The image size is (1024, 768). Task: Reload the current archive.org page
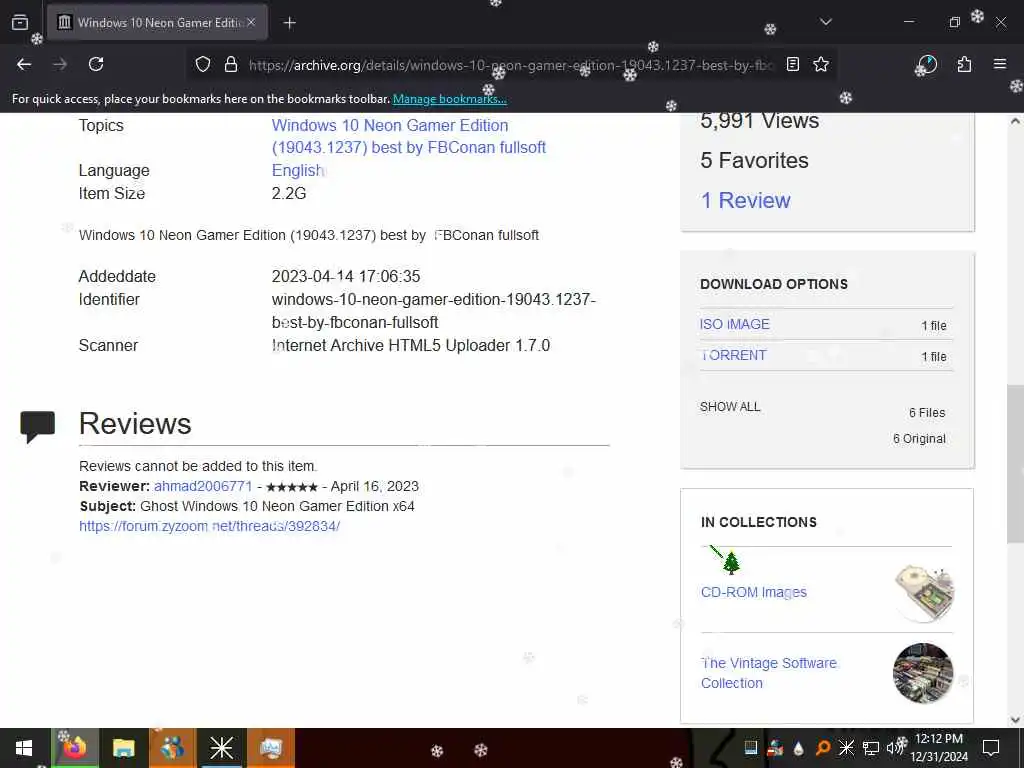point(96,64)
